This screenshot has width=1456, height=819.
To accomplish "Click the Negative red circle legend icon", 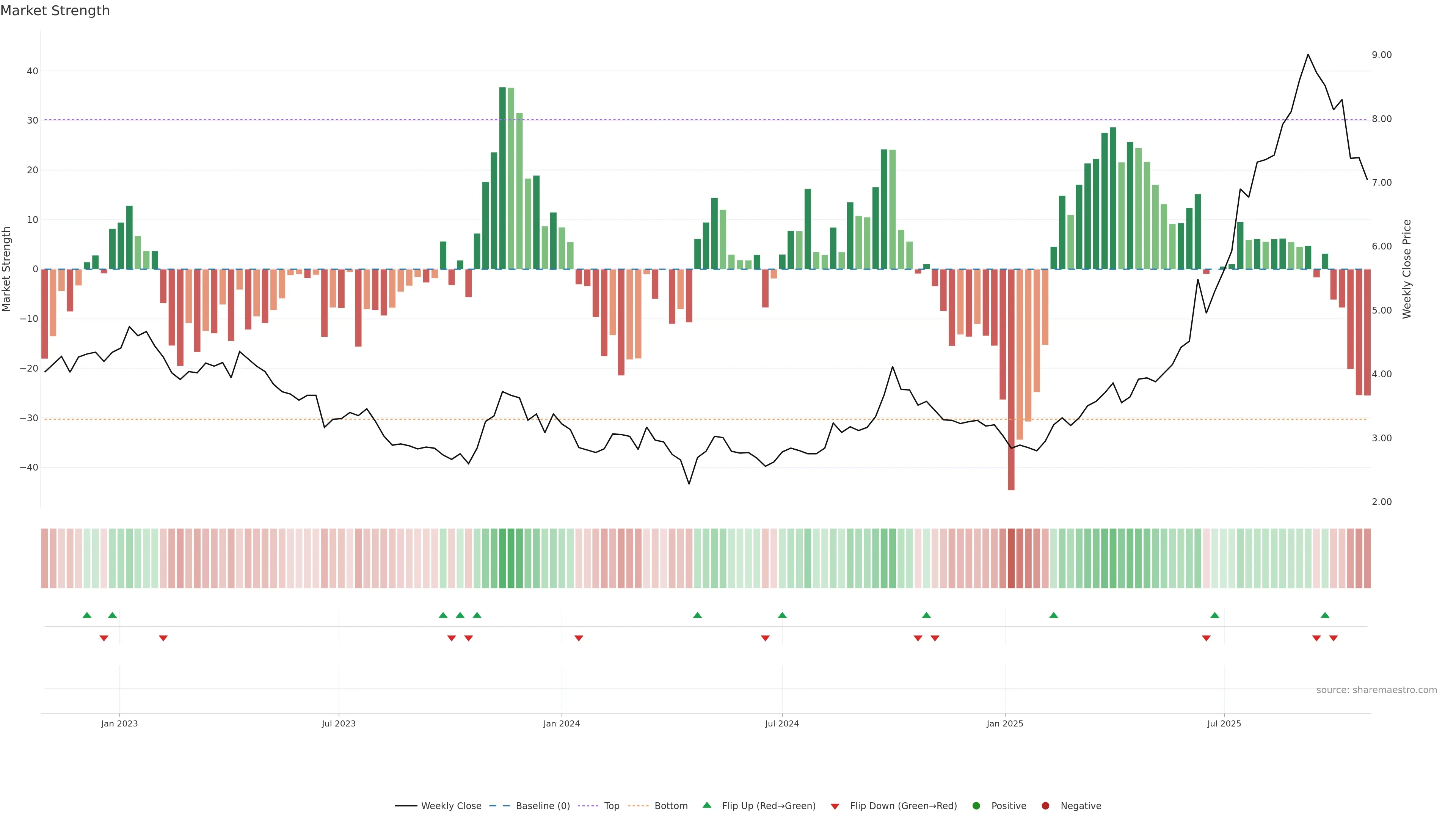I will coord(1045,805).
